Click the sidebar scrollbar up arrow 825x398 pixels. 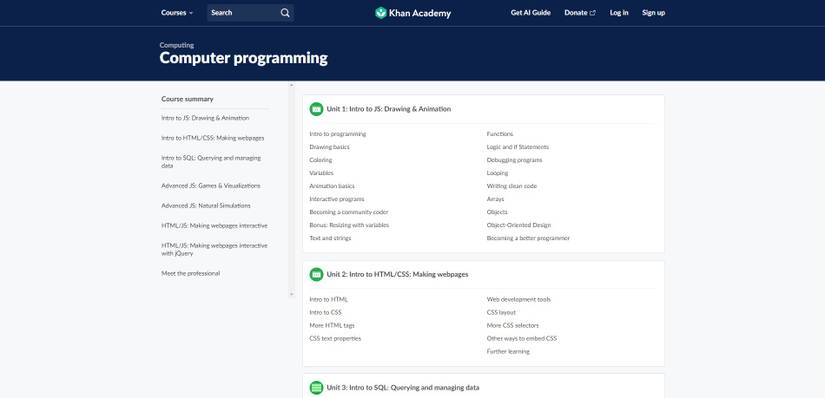[x=291, y=85]
